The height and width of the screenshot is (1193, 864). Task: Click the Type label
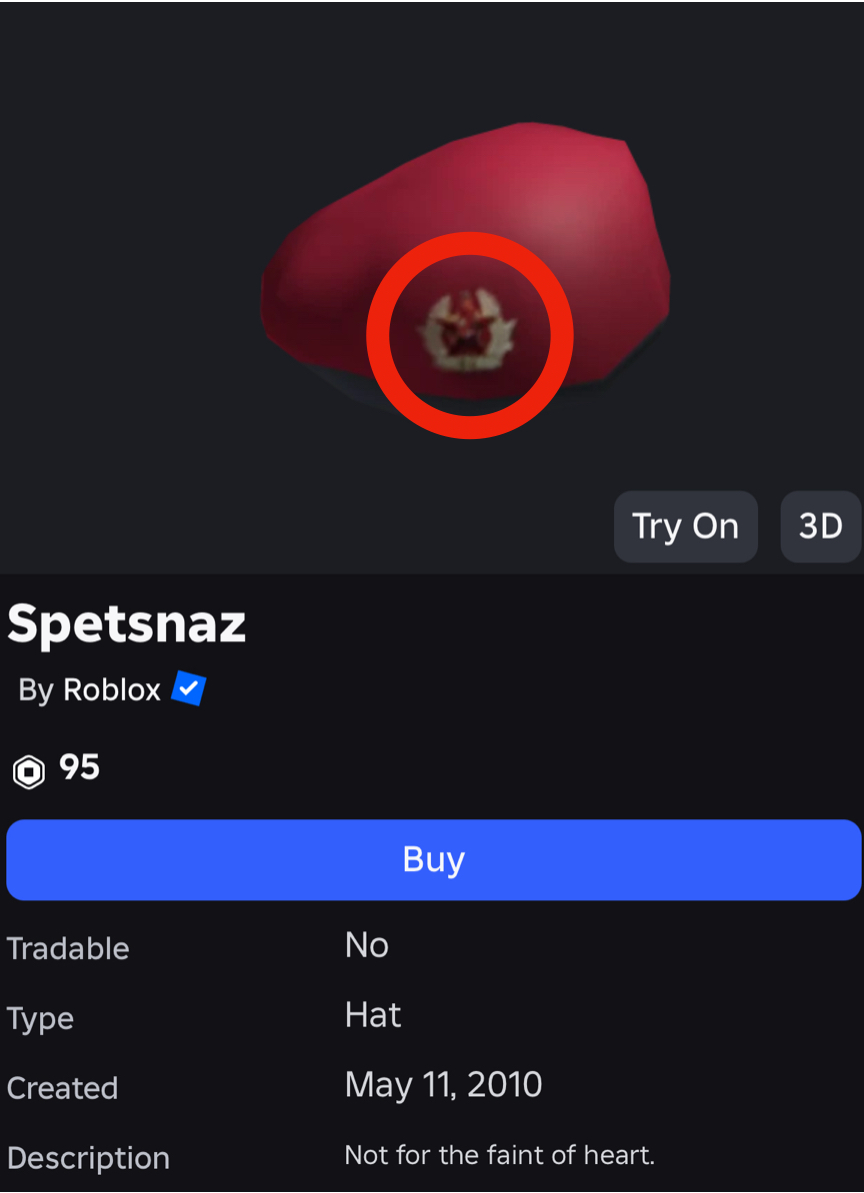click(40, 1020)
